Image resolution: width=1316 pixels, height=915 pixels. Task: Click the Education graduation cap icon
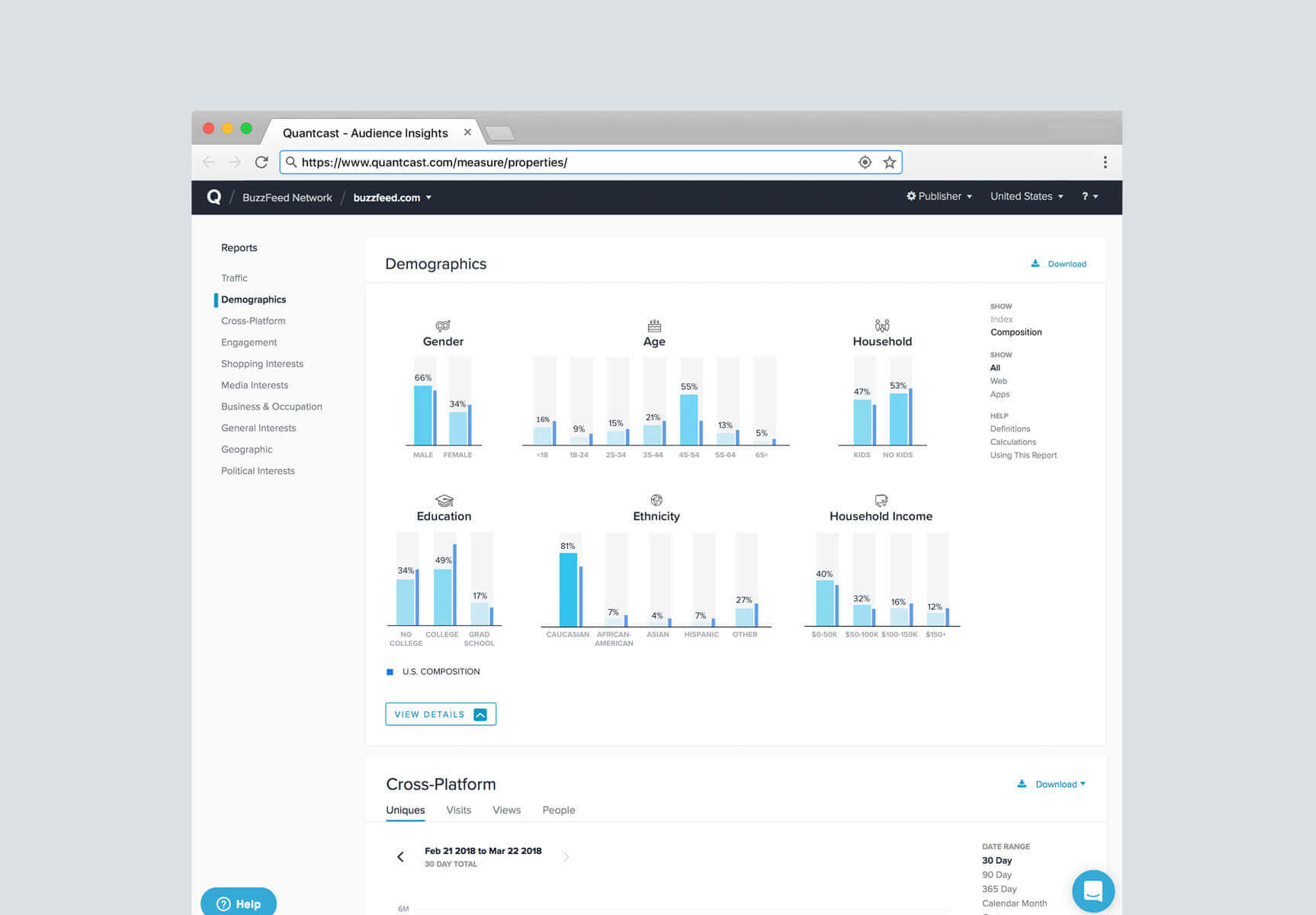click(x=445, y=500)
